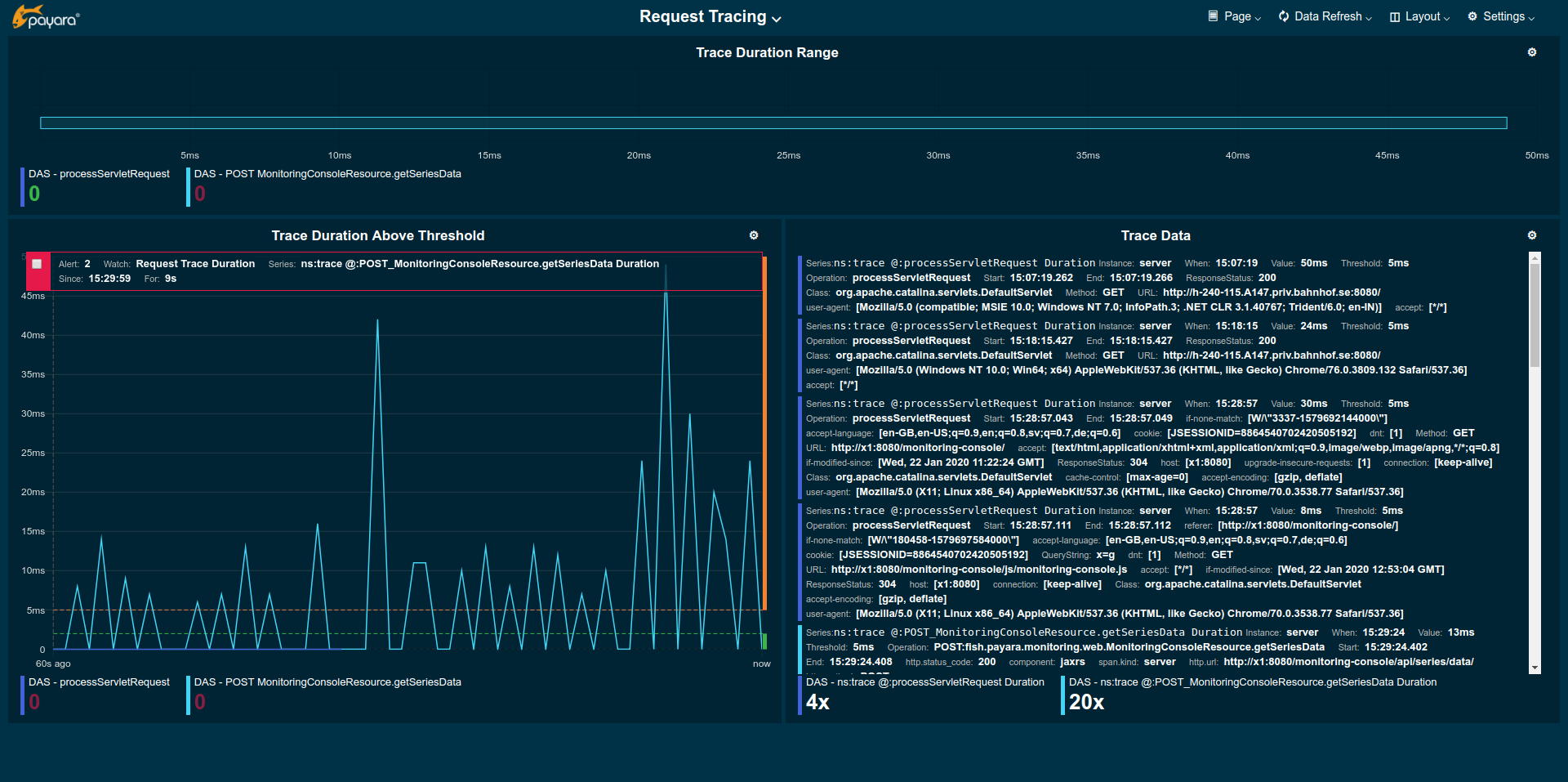
Task: Click the Data Refresh circular arrow icon
Action: click(1284, 16)
